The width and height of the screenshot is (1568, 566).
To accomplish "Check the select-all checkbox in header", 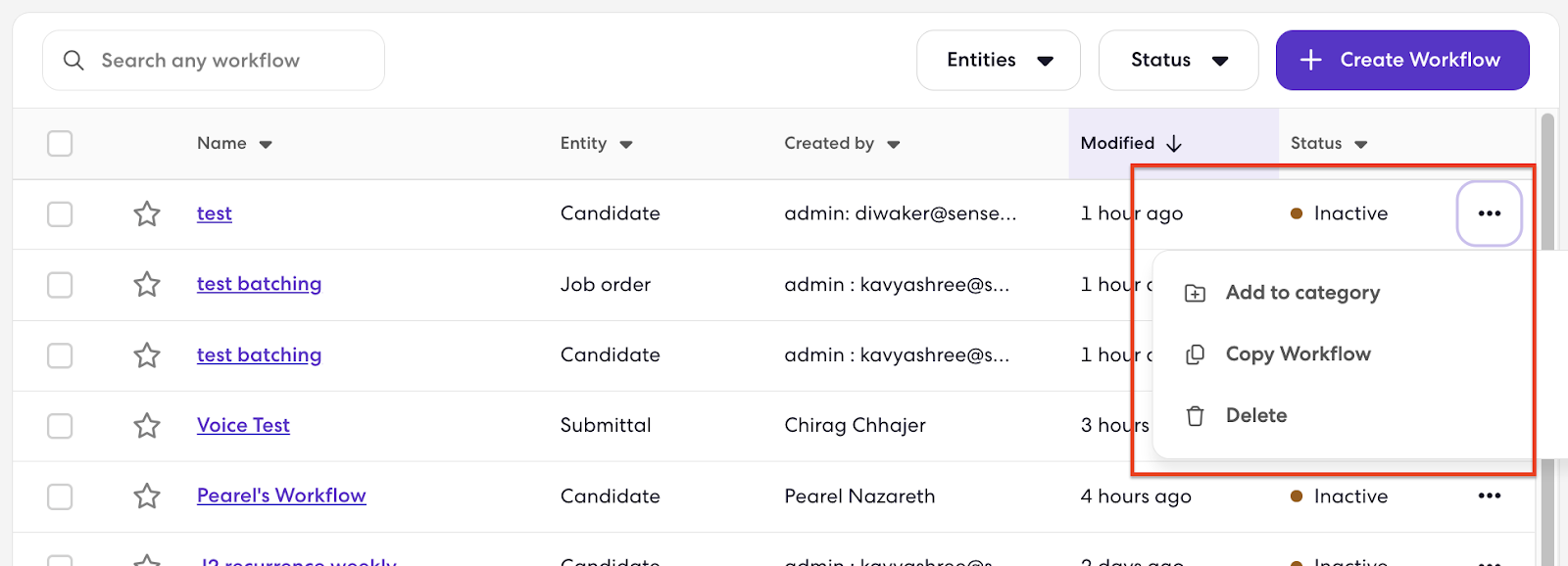I will [59, 143].
